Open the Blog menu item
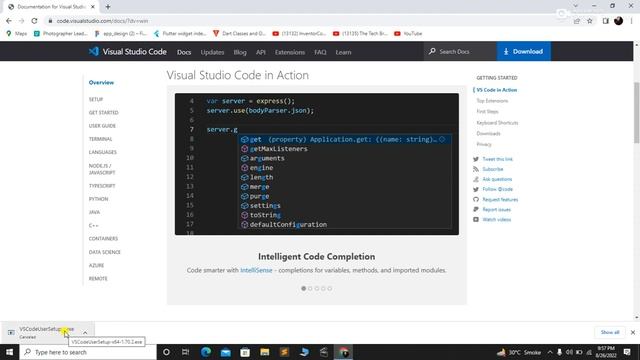The height and width of the screenshot is (360, 640). pos(240,52)
